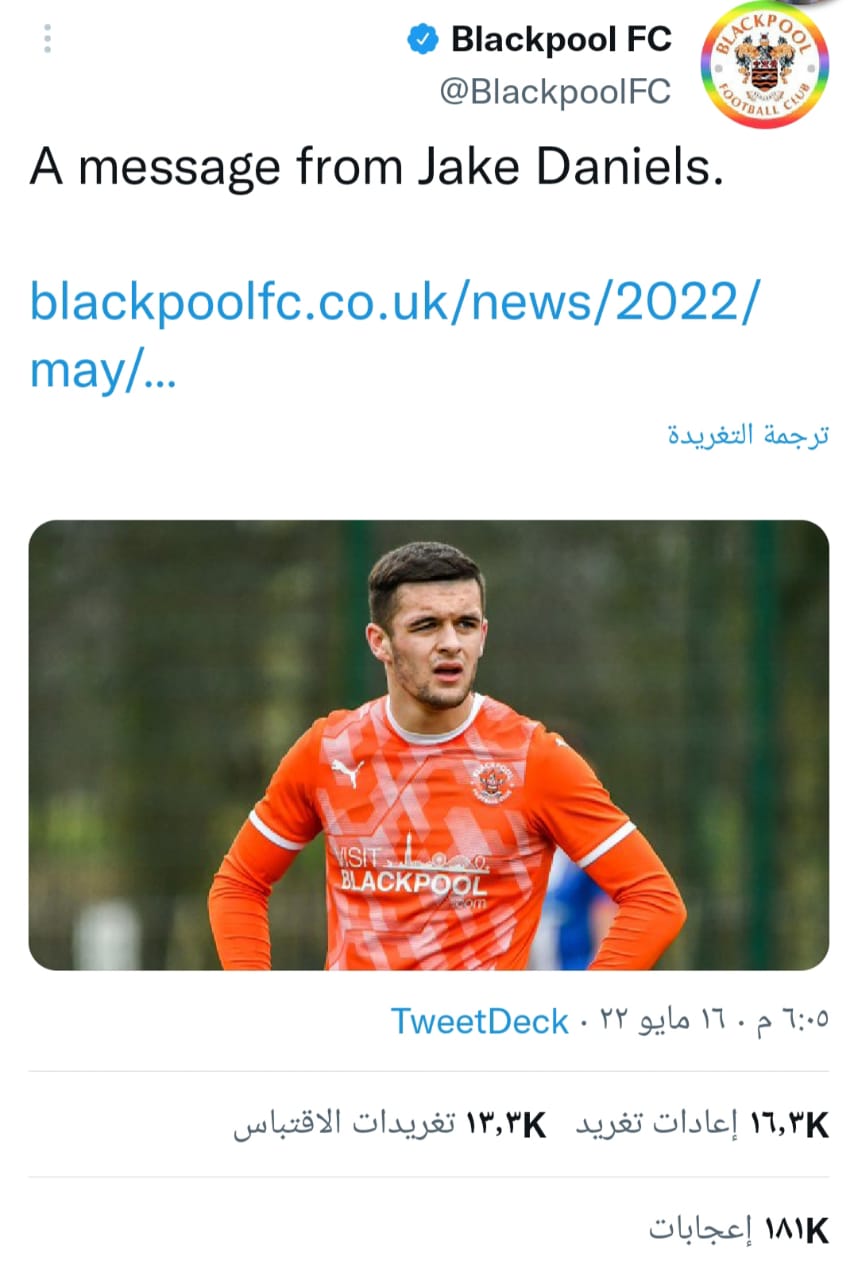View the 16.3K retweets list
850x1280 pixels.
[703, 1124]
